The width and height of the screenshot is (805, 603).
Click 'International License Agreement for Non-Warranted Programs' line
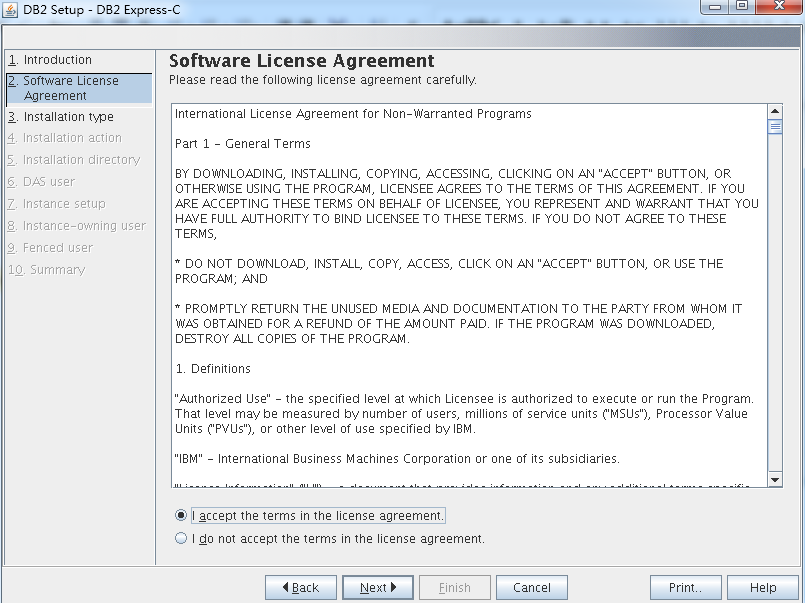coord(353,113)
